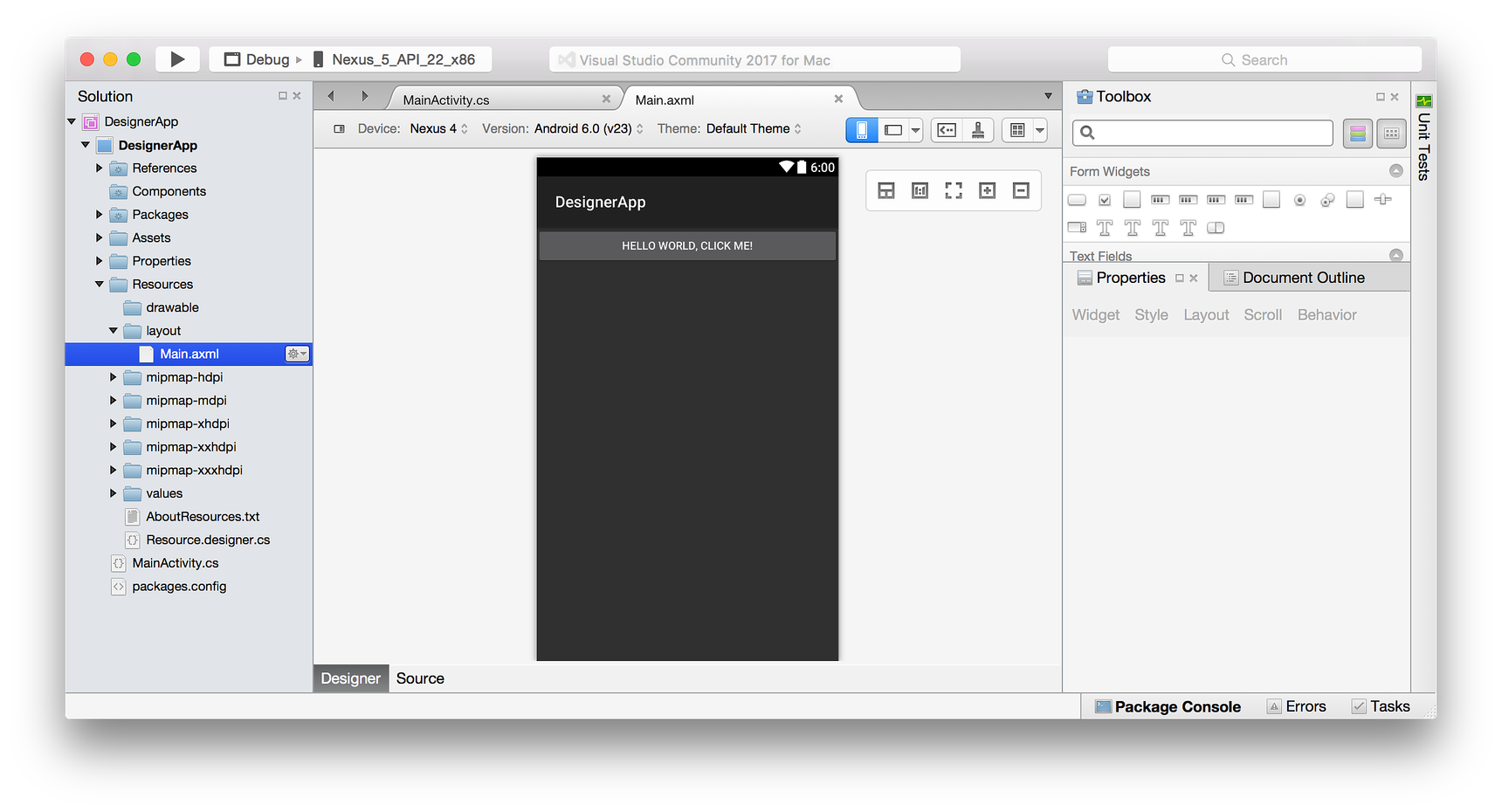Pick the SeekBar widget in Toolbox
The height and width of the screenshot is (812, 1502).
(1383, 200)
